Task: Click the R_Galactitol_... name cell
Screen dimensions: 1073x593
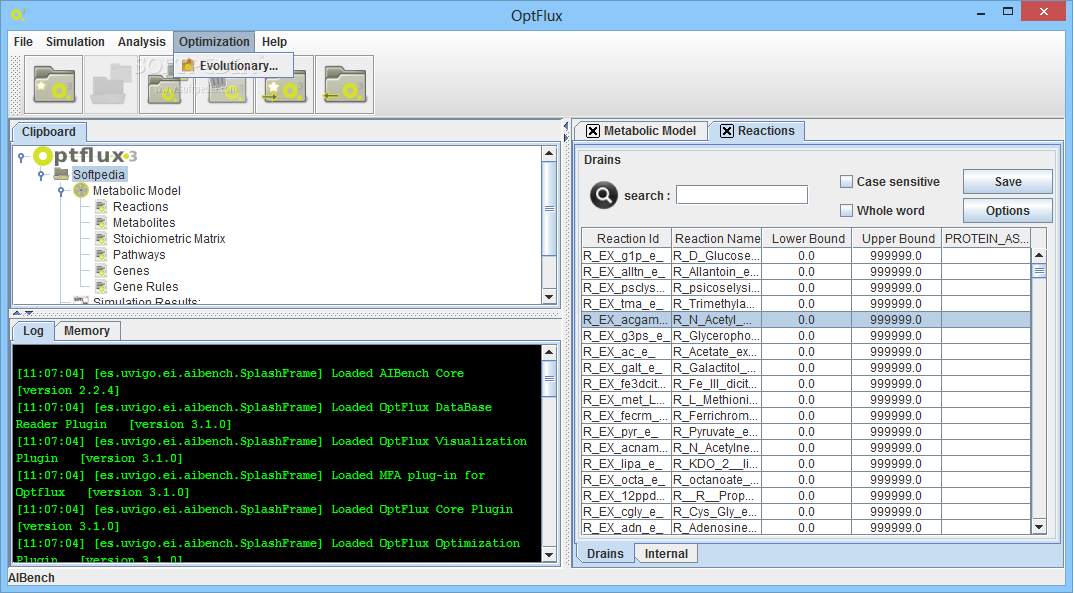Action: 716,367
